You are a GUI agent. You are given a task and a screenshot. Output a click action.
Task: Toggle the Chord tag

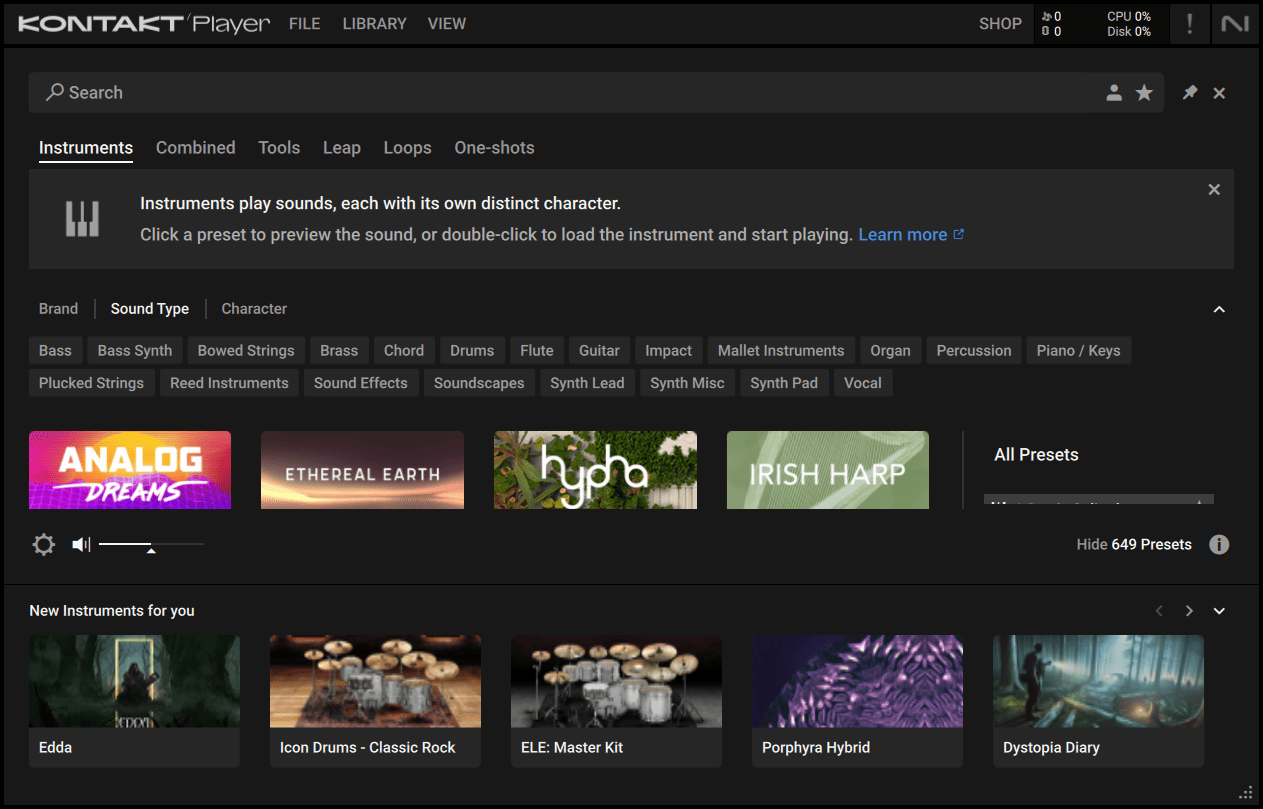pos(404,351)
